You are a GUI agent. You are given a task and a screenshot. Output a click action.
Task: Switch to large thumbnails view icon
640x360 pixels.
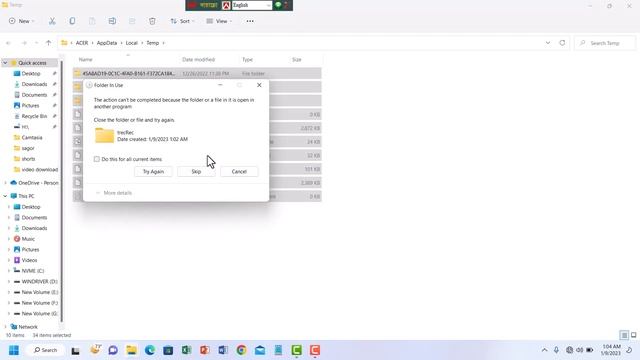pyautogui.click(x=633, y=335)
